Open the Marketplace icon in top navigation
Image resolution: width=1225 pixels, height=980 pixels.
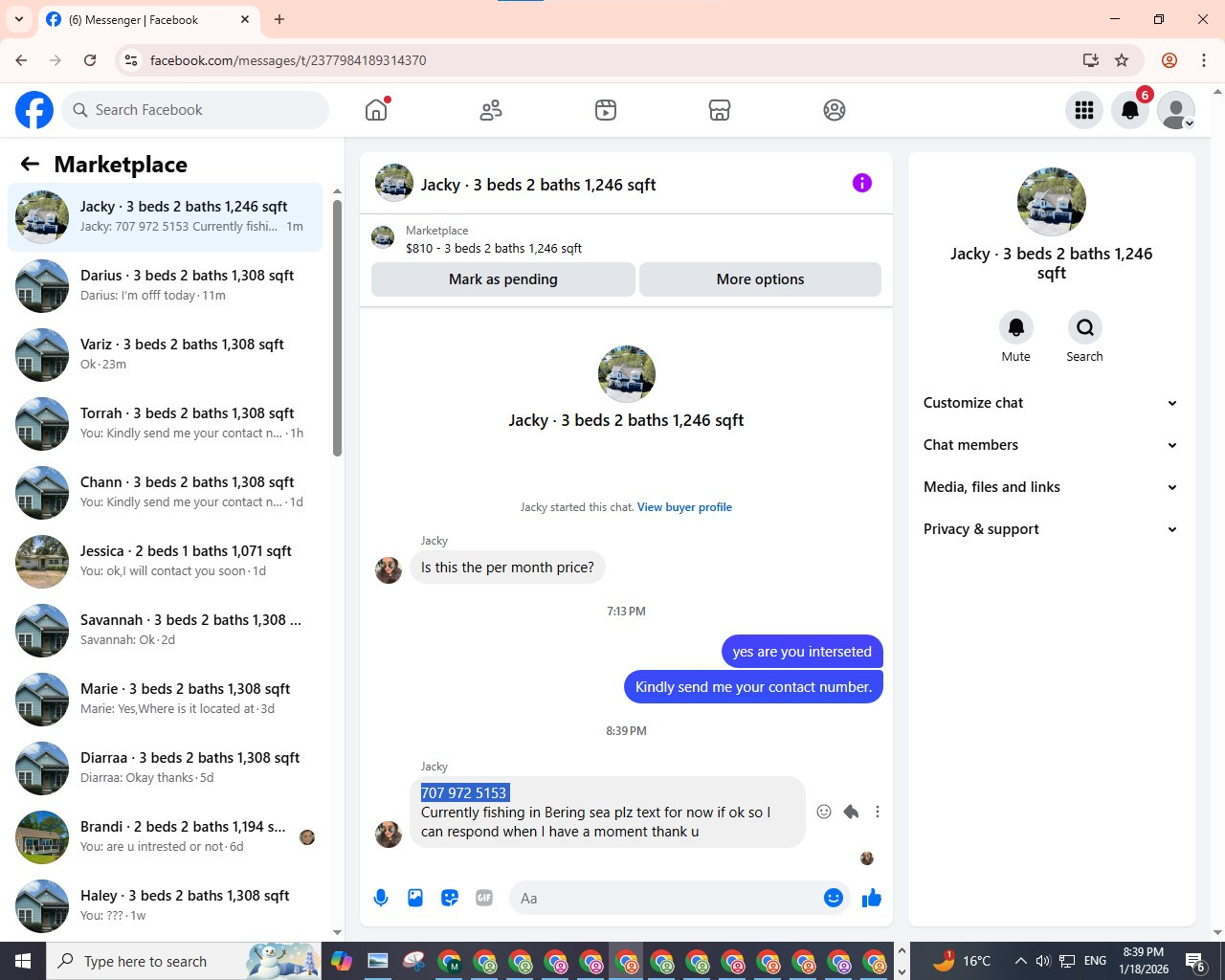point(720,110)
